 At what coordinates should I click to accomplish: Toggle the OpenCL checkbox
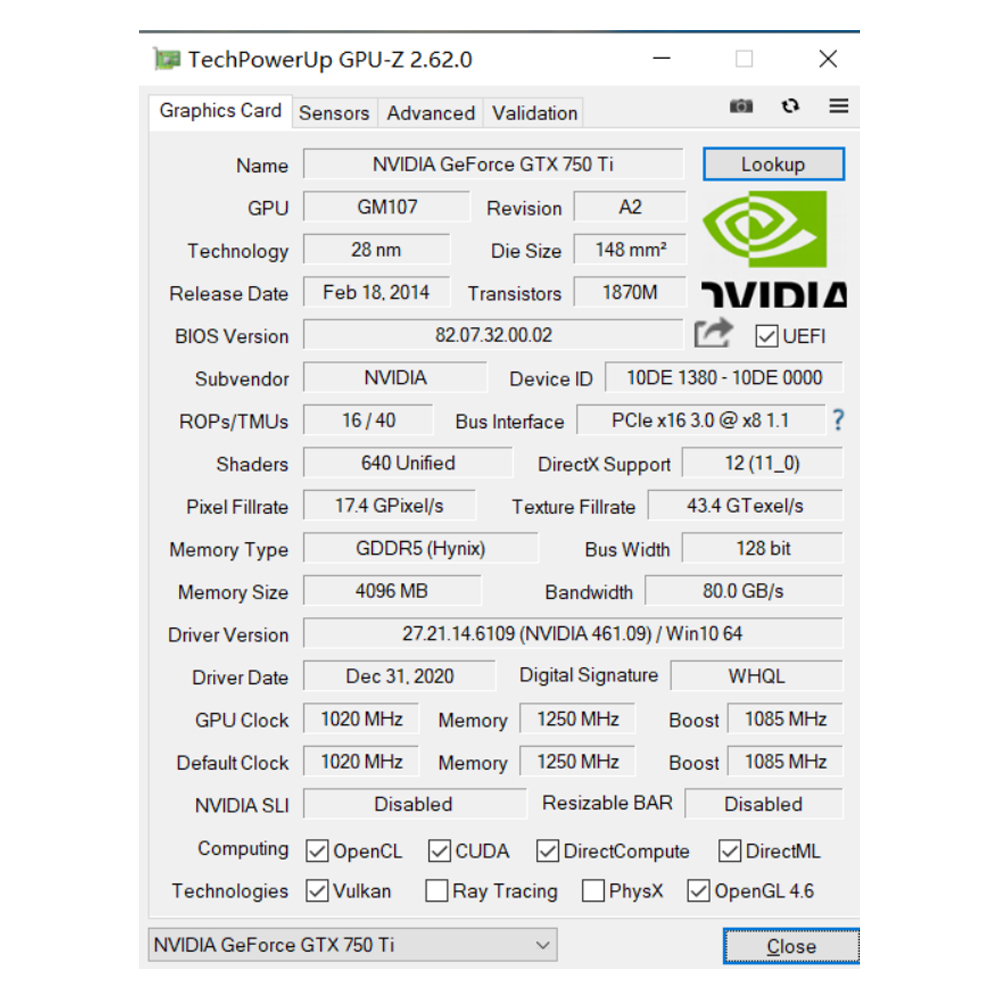tap(317, 851)
